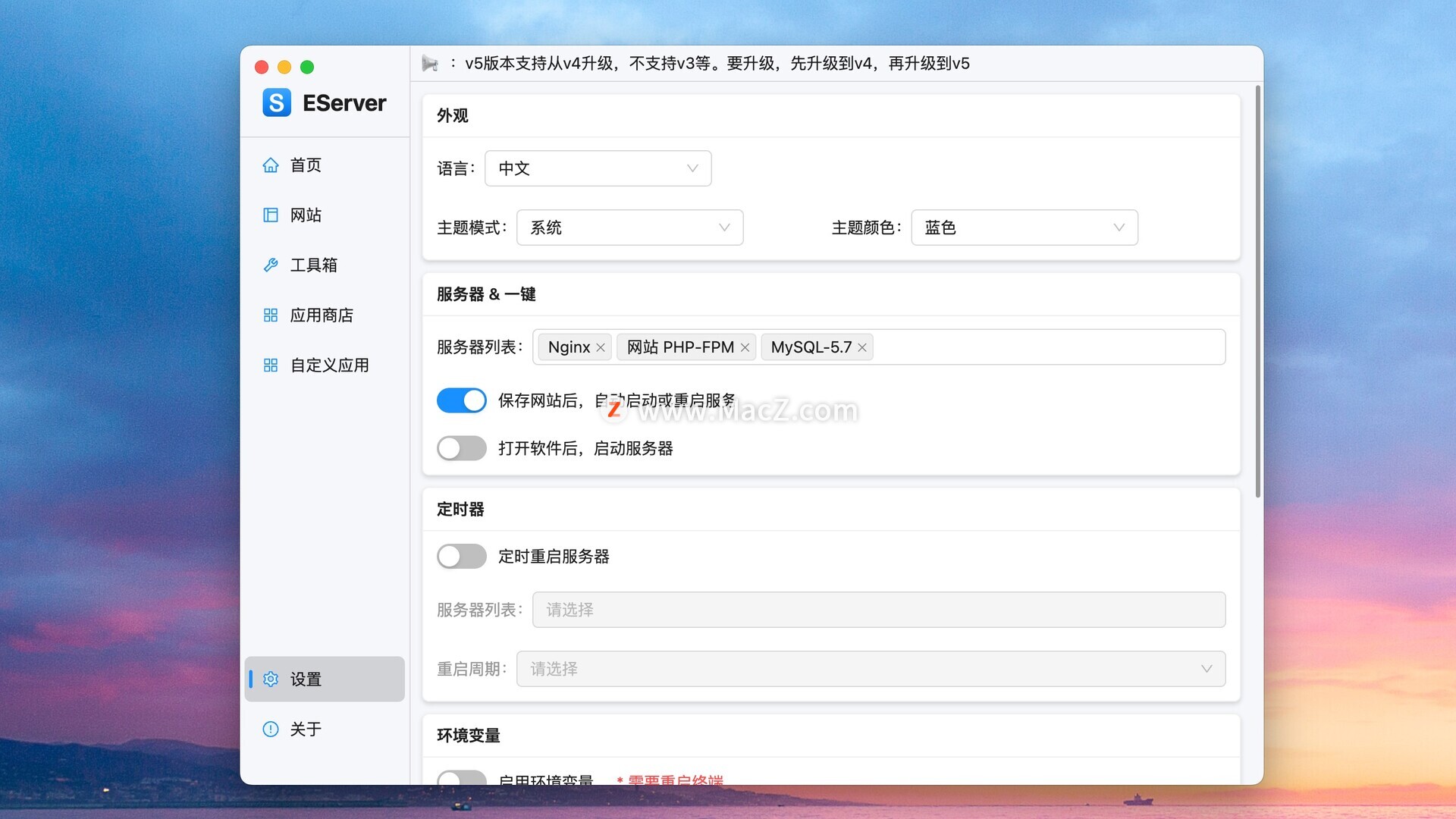Toggle scheduled server restart switch
Viewport: 1456px width, 819px height.
[461, 557]
